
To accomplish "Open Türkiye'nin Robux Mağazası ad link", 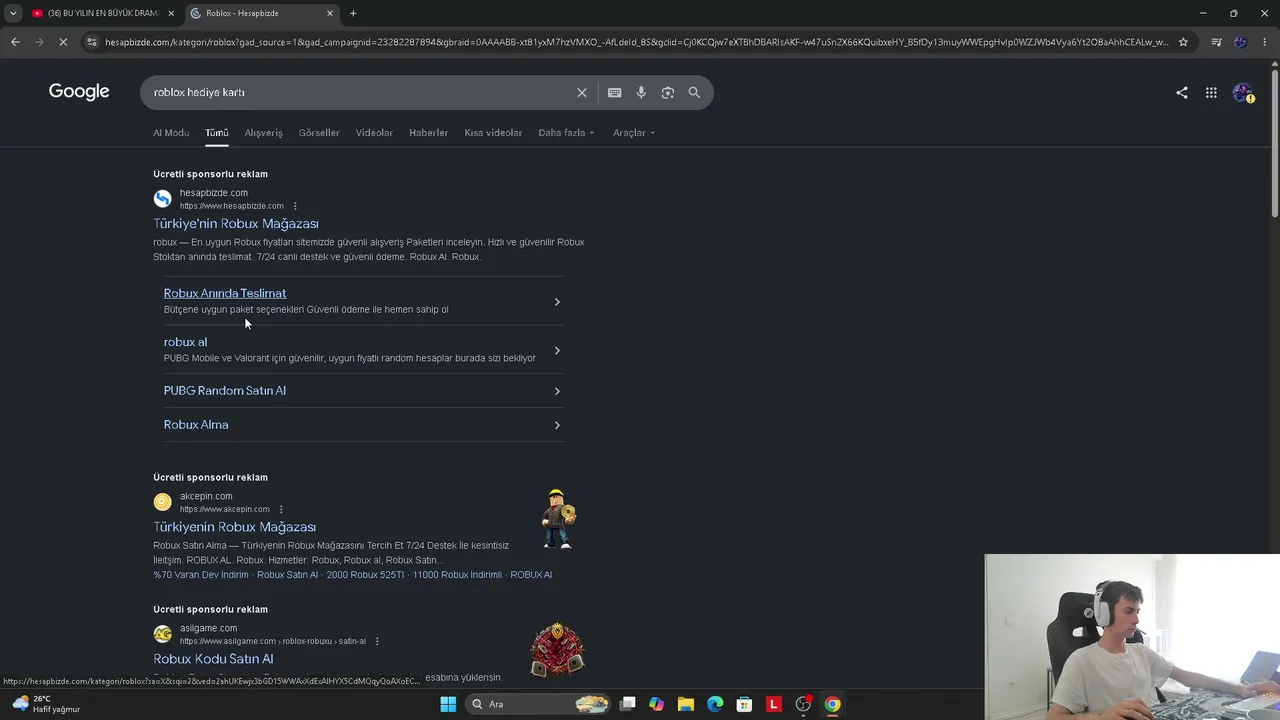I will point(236,224).
